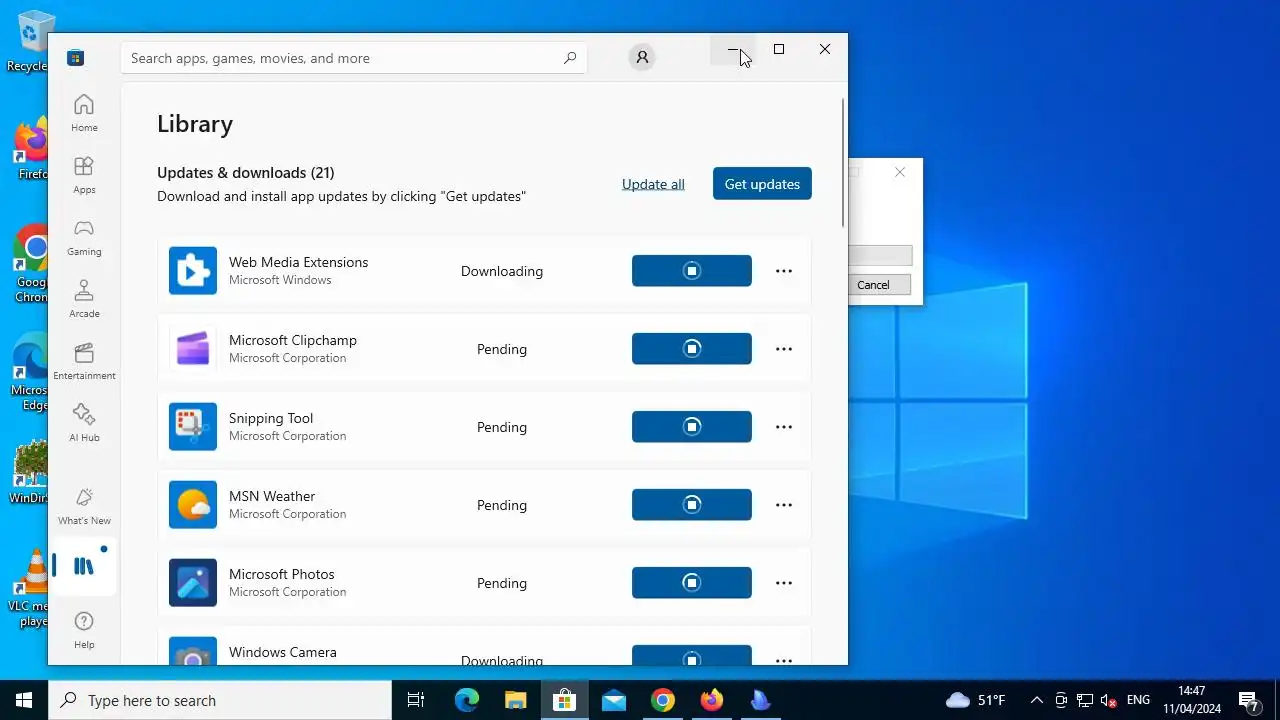Screen dimensions: 1280x720
Task: Click the Web Media Extensions app icon
Action: tap(193, 271)
